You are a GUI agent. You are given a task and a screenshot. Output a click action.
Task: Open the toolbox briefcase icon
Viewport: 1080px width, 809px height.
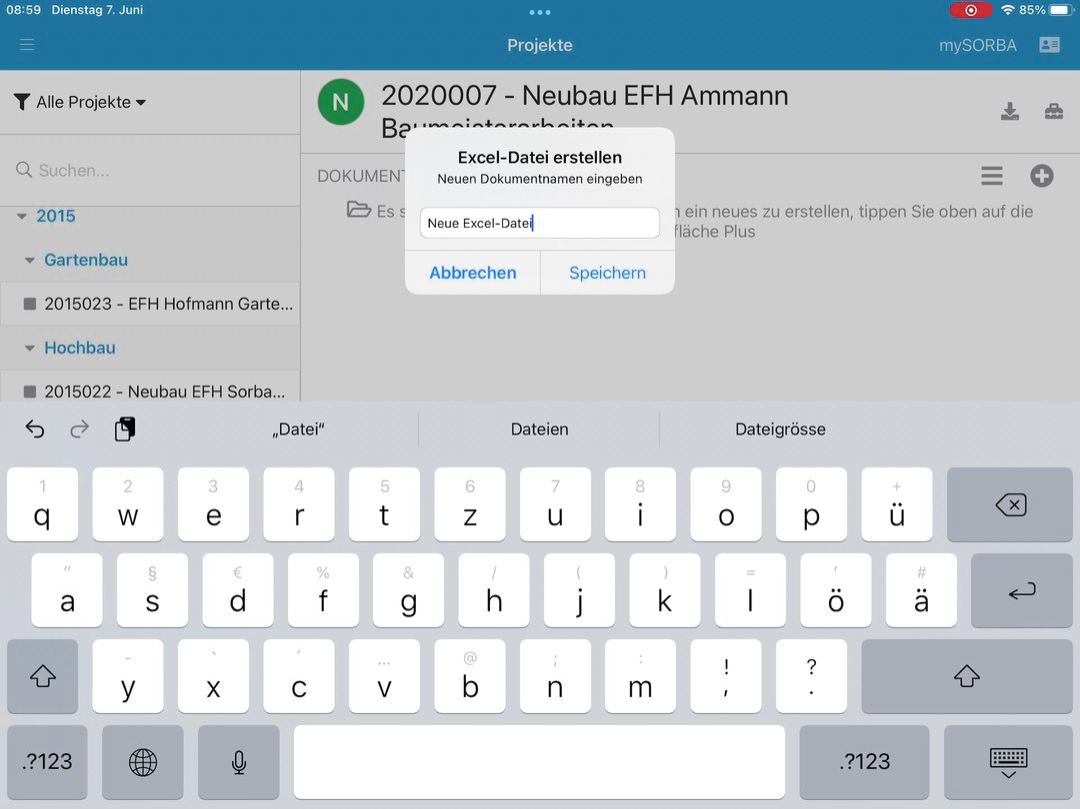(1054, 111)
